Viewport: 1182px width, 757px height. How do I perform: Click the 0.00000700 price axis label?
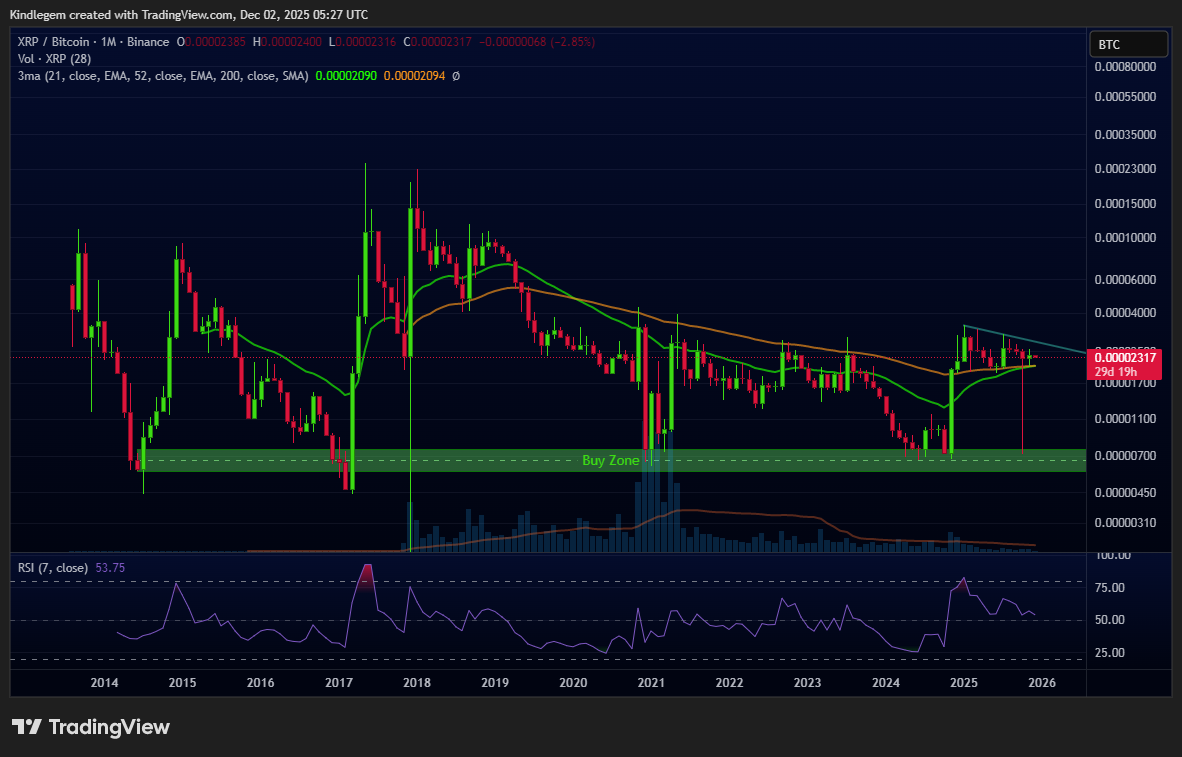[x=1125, y=456]
